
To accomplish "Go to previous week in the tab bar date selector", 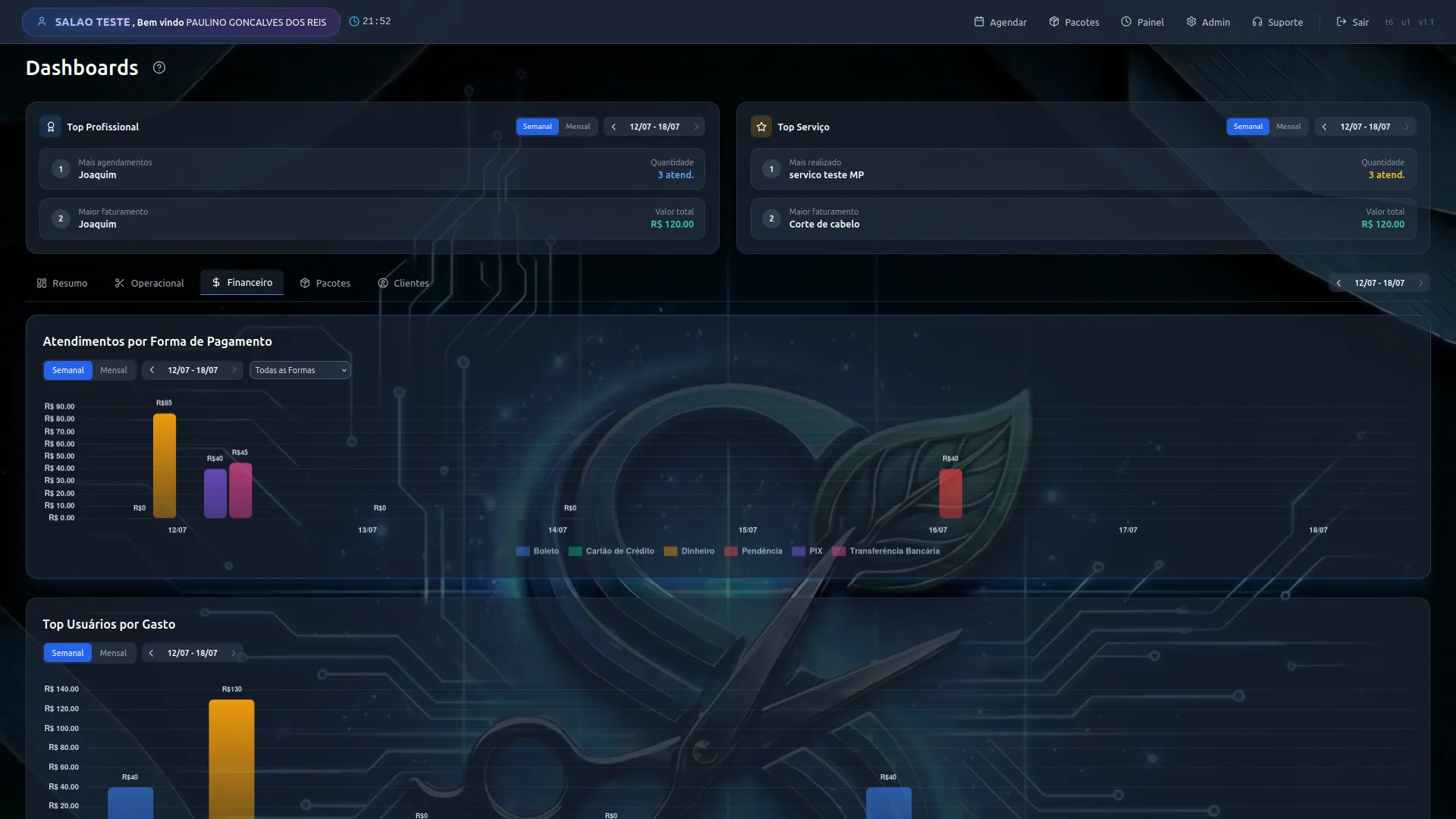I will click(1338, 283).
